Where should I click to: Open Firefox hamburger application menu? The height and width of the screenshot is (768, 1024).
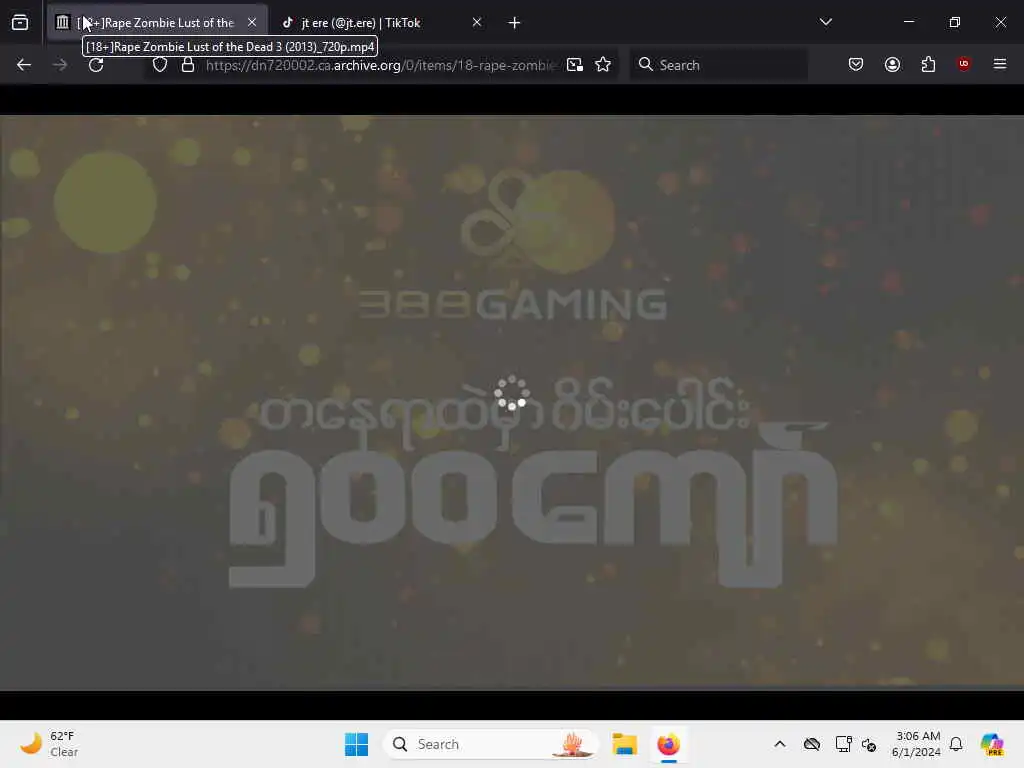pyautogui.click(x=999, y=64)
